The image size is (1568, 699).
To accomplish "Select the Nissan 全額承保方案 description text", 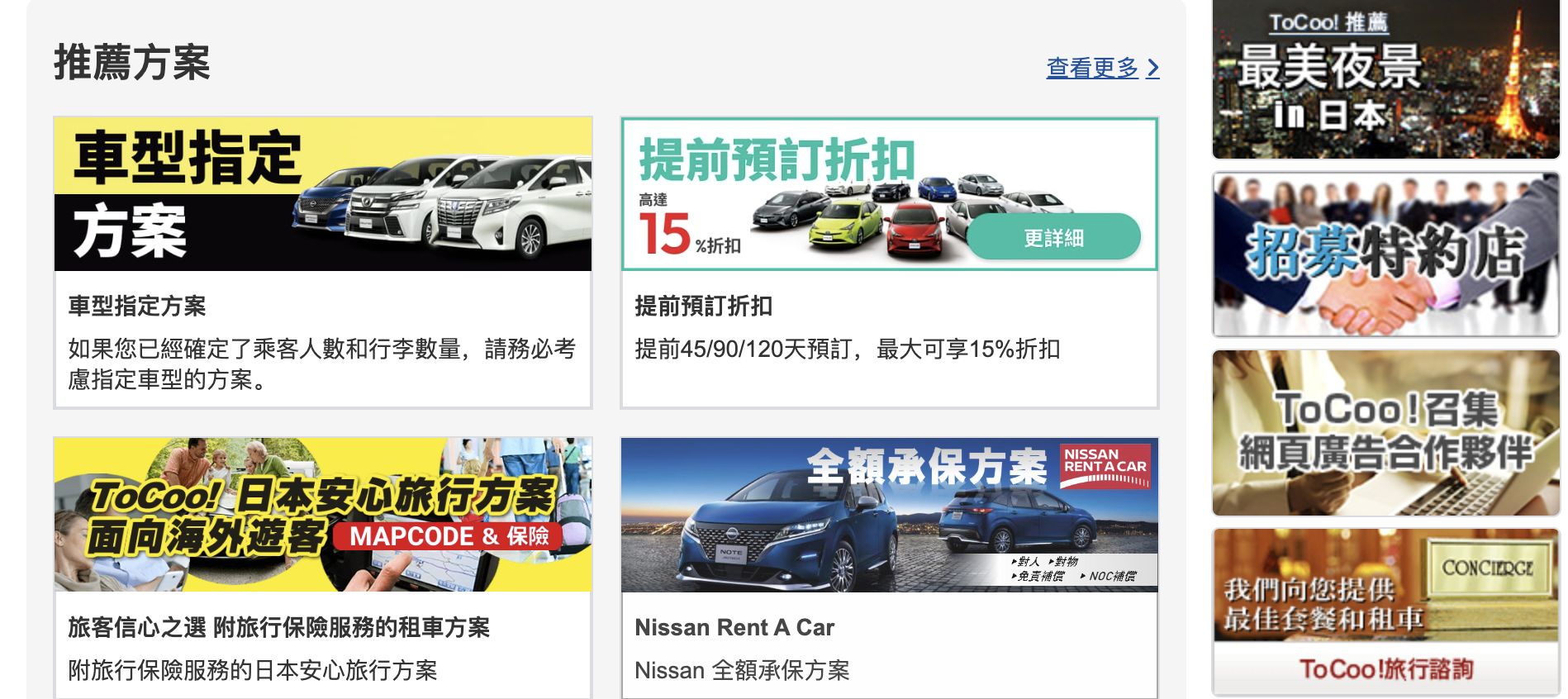I will pos(742,670).
